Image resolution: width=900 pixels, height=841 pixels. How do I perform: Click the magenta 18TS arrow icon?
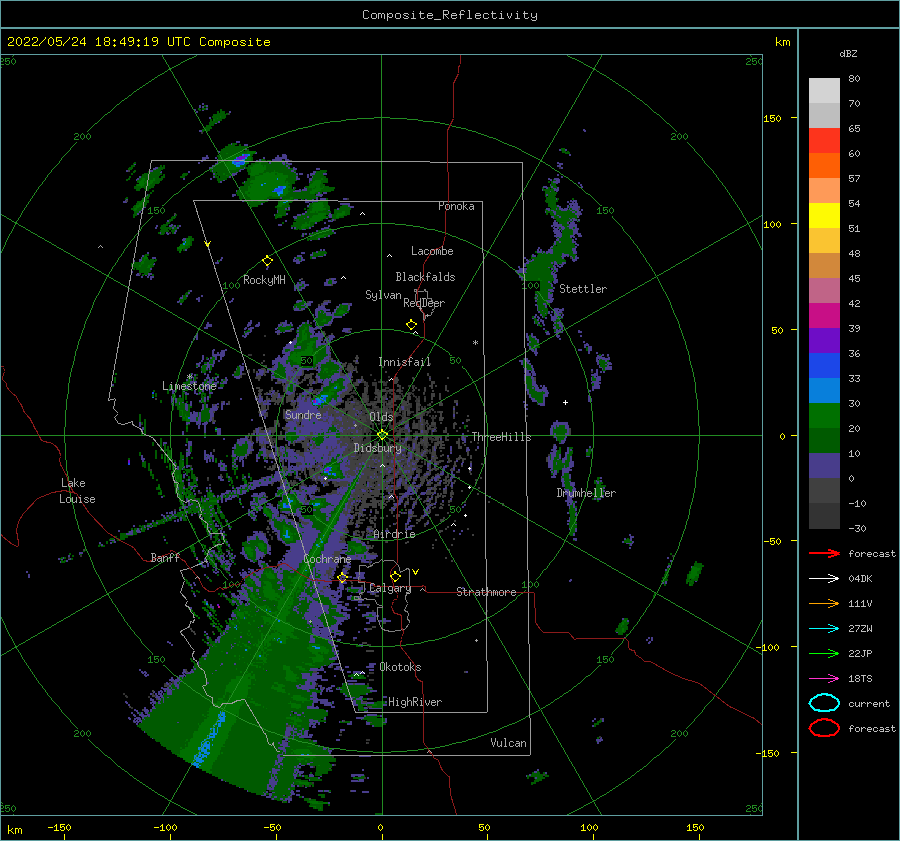(824, 679)
